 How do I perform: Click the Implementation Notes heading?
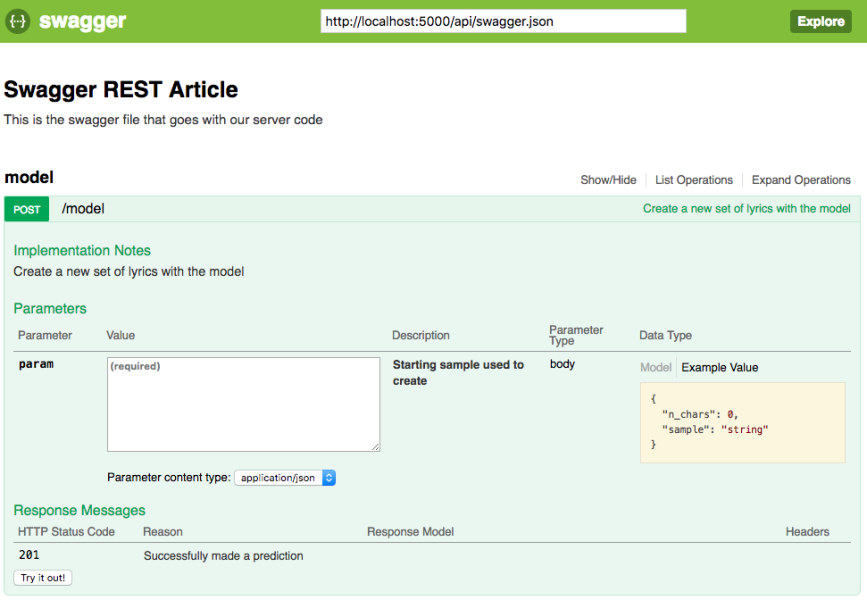(x=82, y=251)
